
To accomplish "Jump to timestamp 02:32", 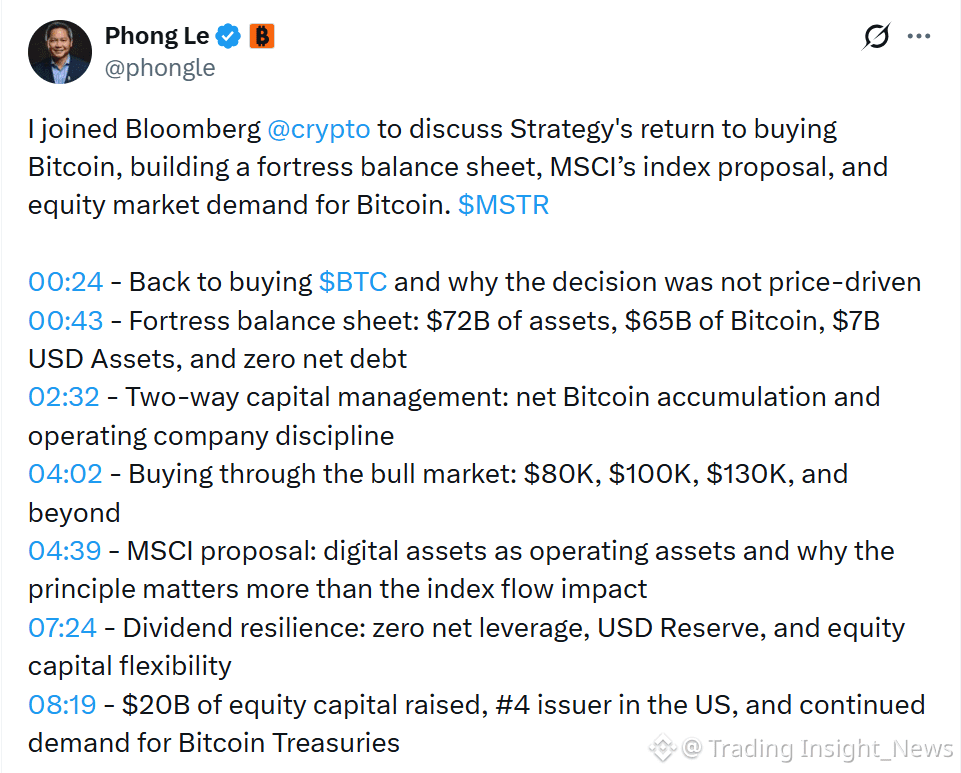I will coord(64,397).
